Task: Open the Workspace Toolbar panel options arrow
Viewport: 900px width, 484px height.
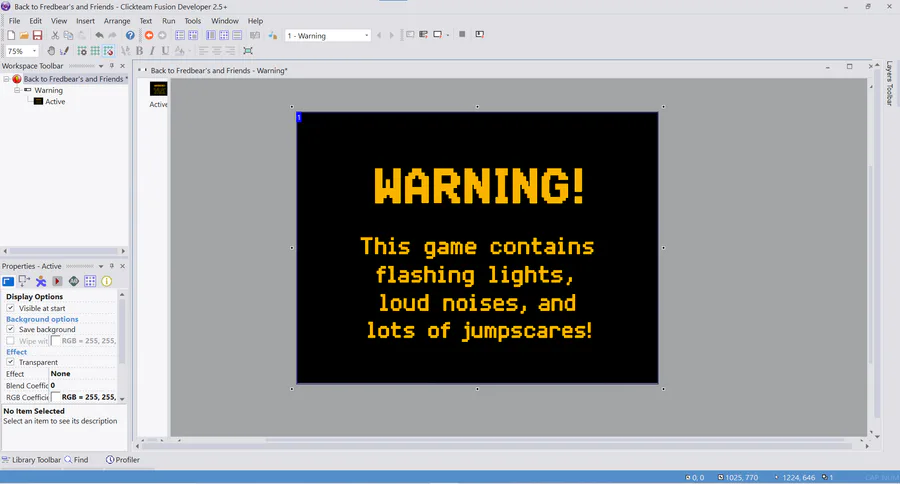Action: pos(101,66)
